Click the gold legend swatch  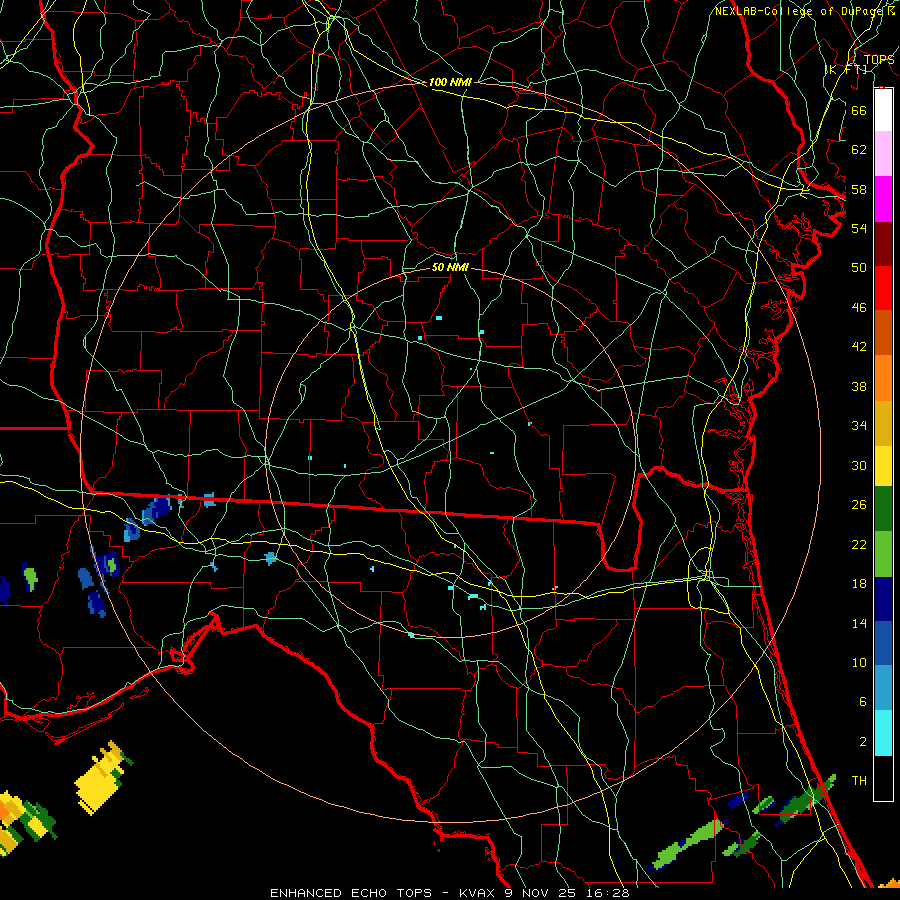coord(883,423)
